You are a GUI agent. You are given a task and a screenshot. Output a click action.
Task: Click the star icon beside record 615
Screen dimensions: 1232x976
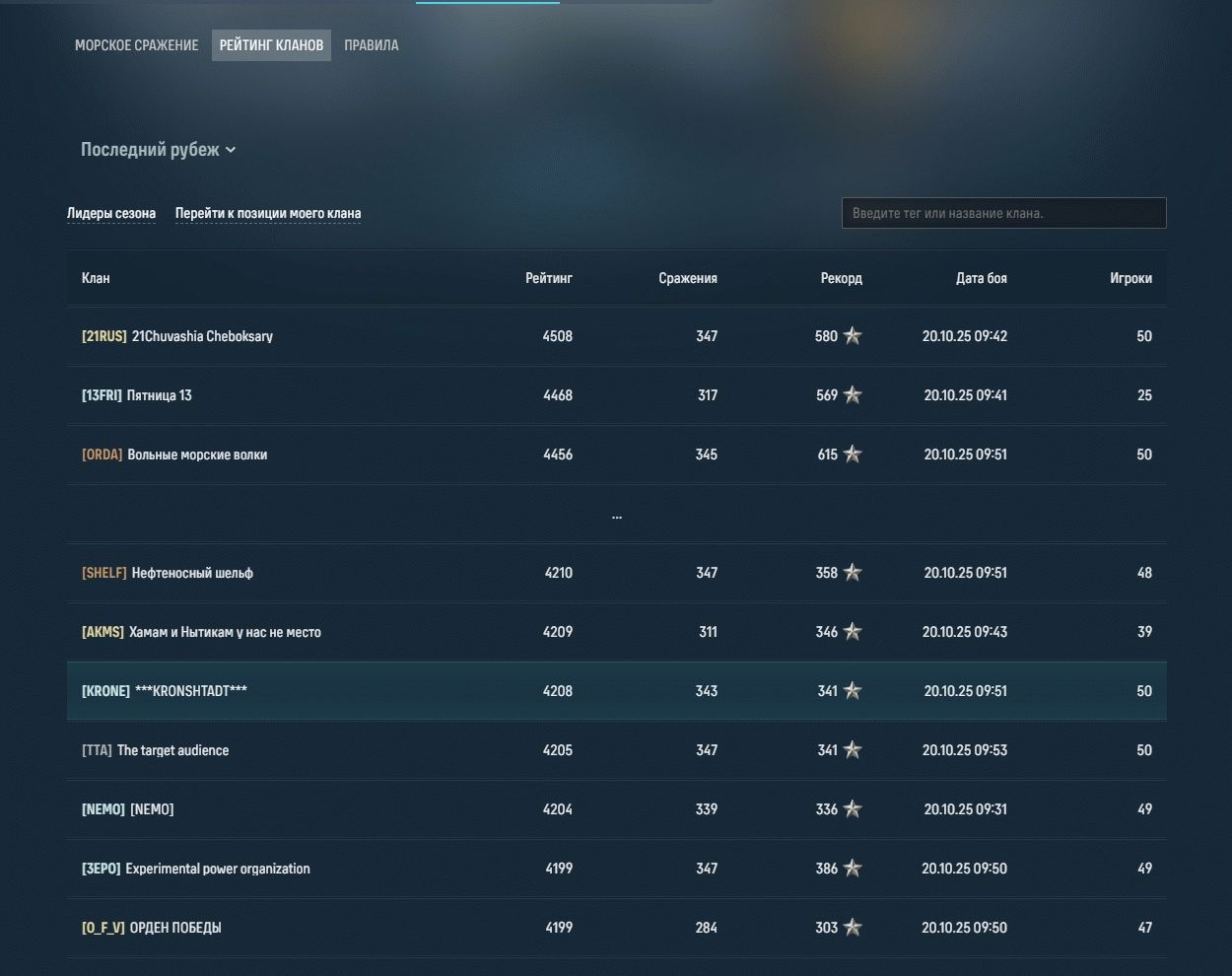point(853,454)
